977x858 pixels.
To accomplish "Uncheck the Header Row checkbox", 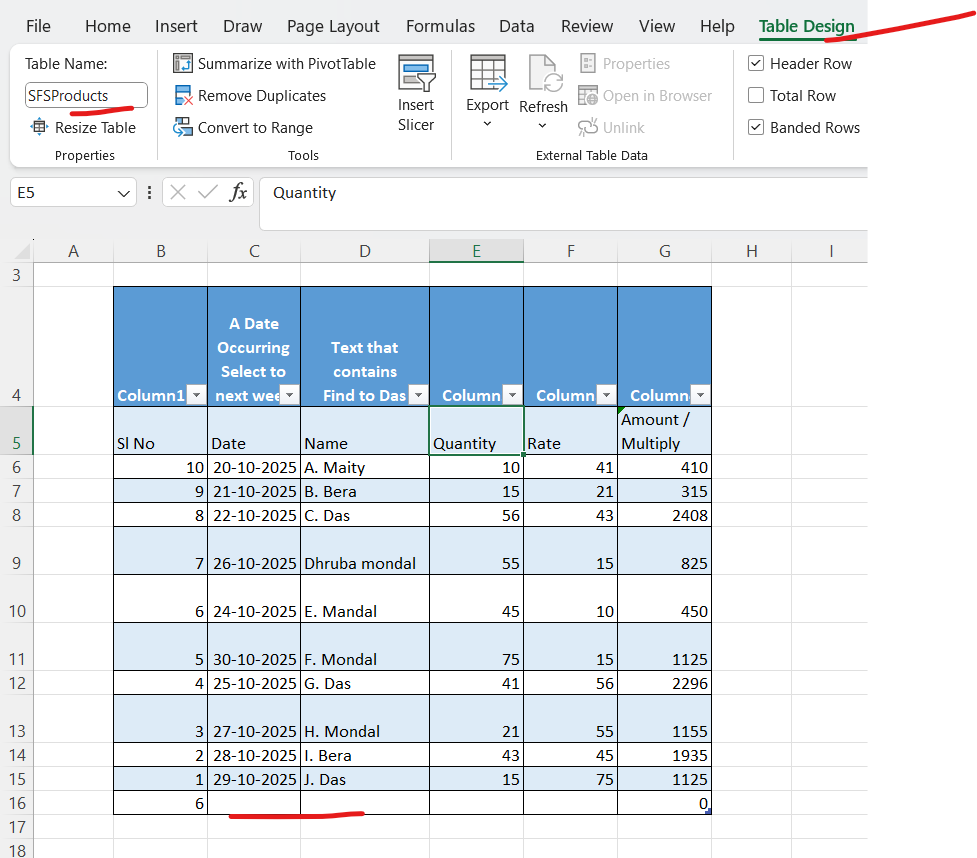I will tap(757, 64).
